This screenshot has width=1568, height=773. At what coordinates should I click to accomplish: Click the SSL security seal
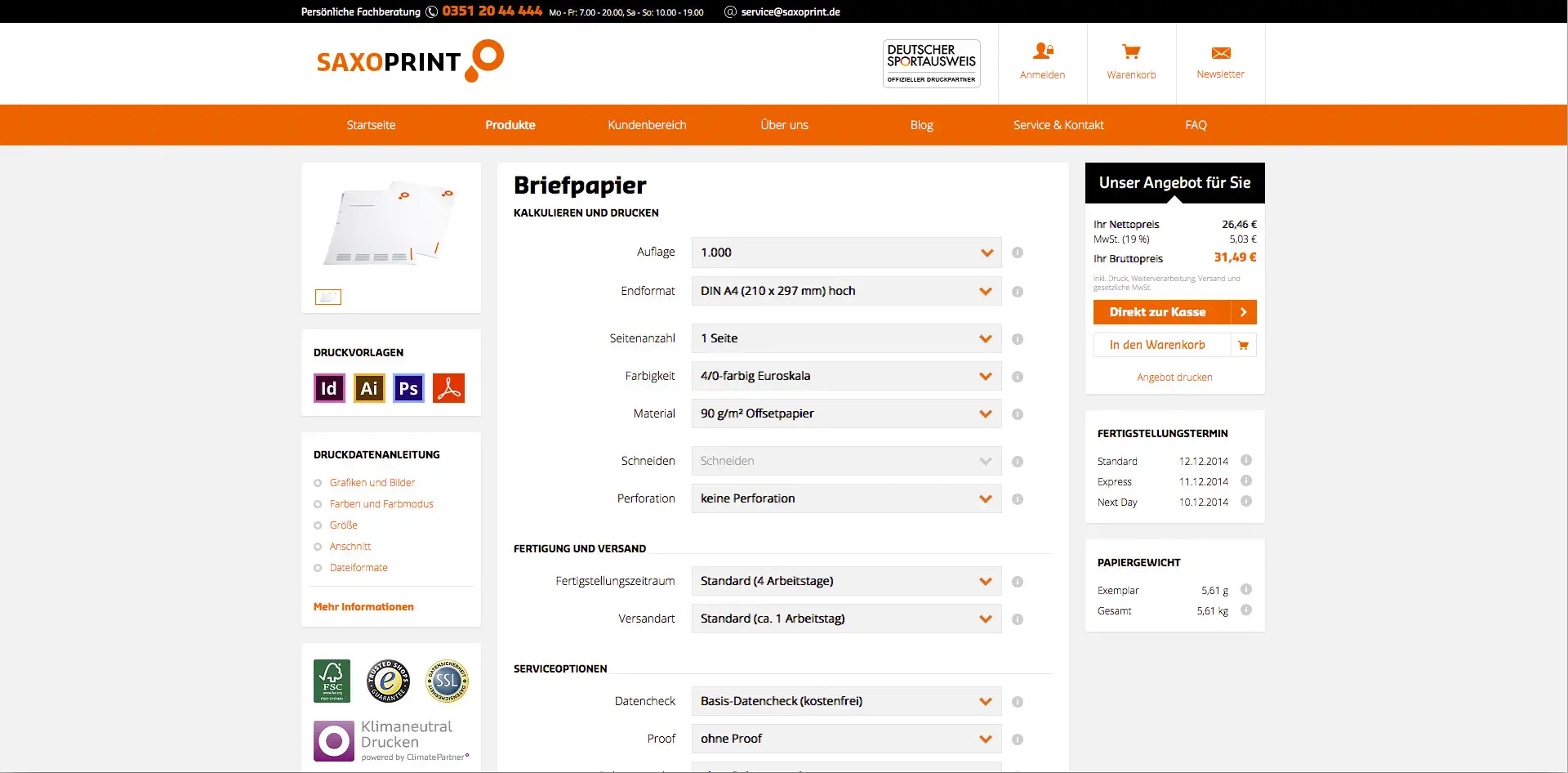pos(447,681)
